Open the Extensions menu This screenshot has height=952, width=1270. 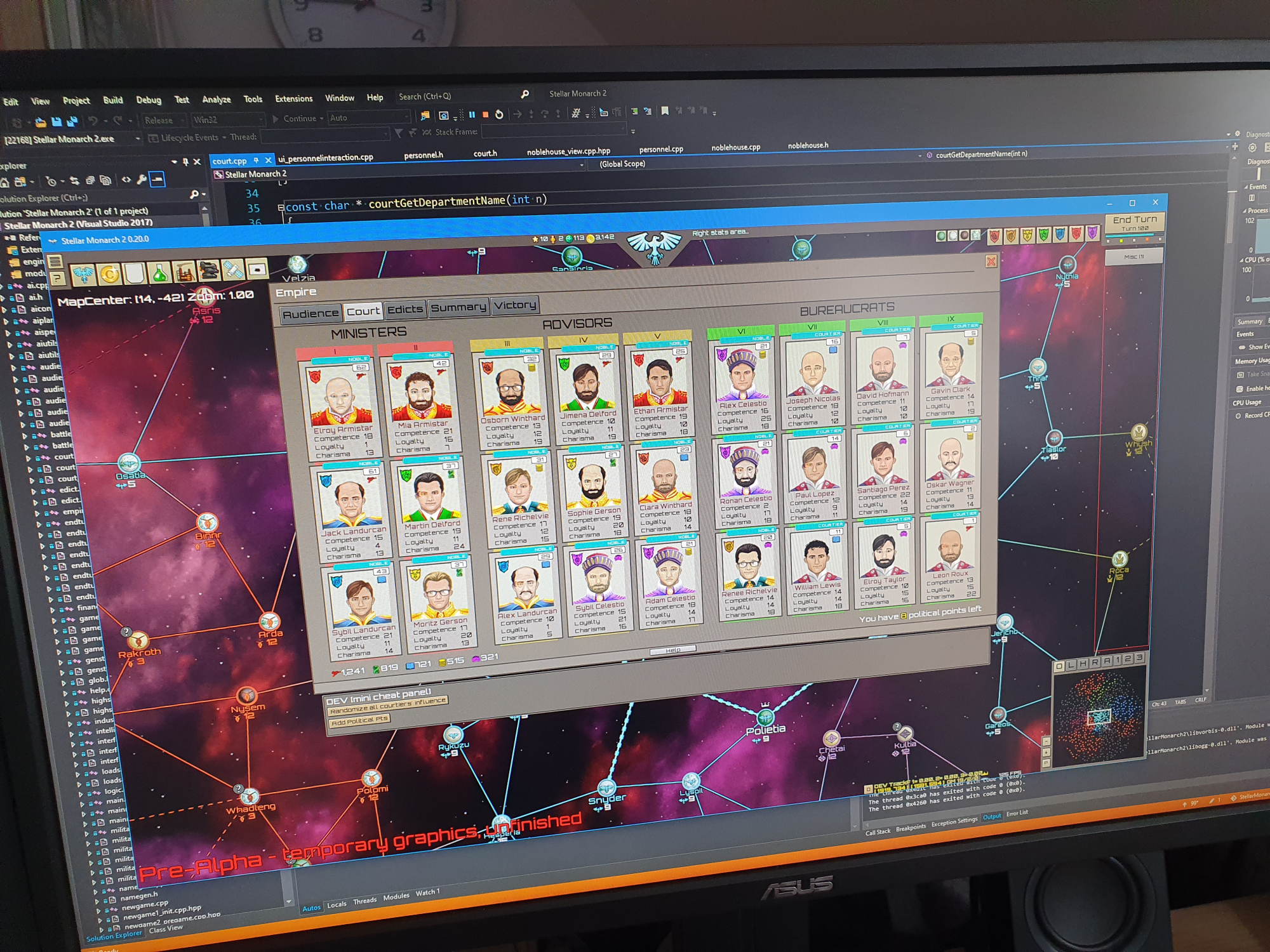[293, 98]
